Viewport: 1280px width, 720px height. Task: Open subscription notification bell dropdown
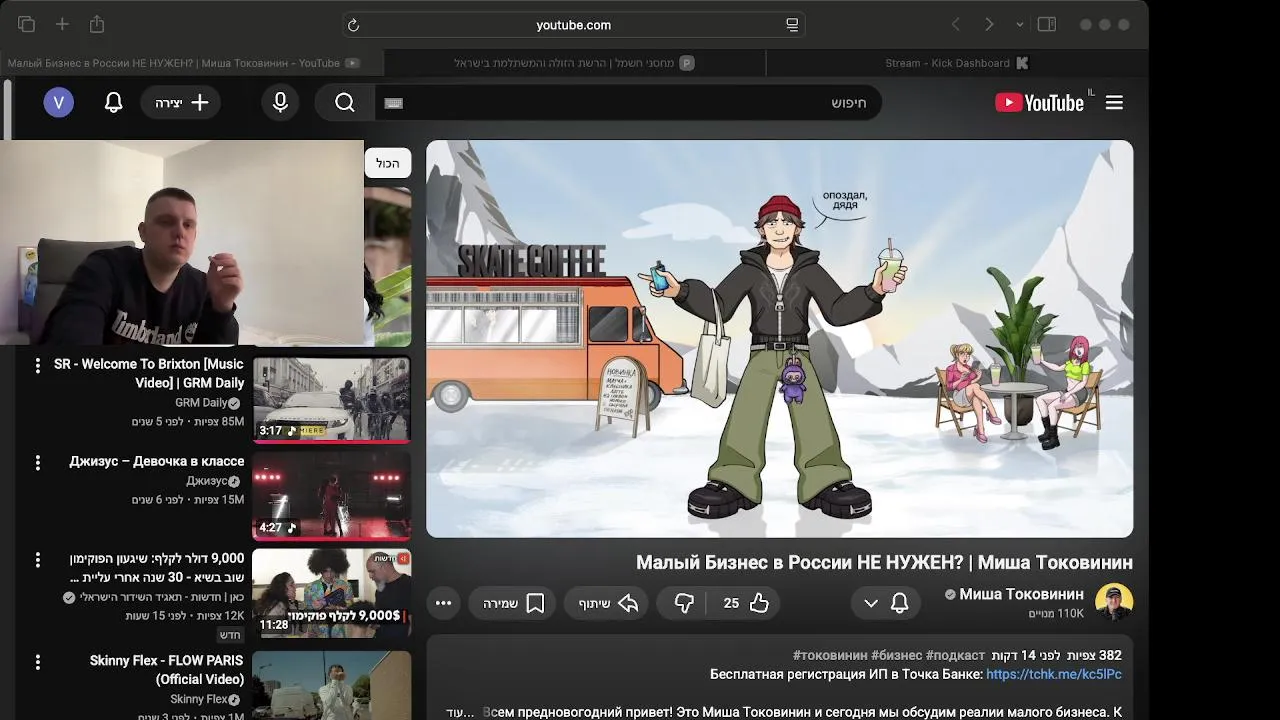point(885,603)
